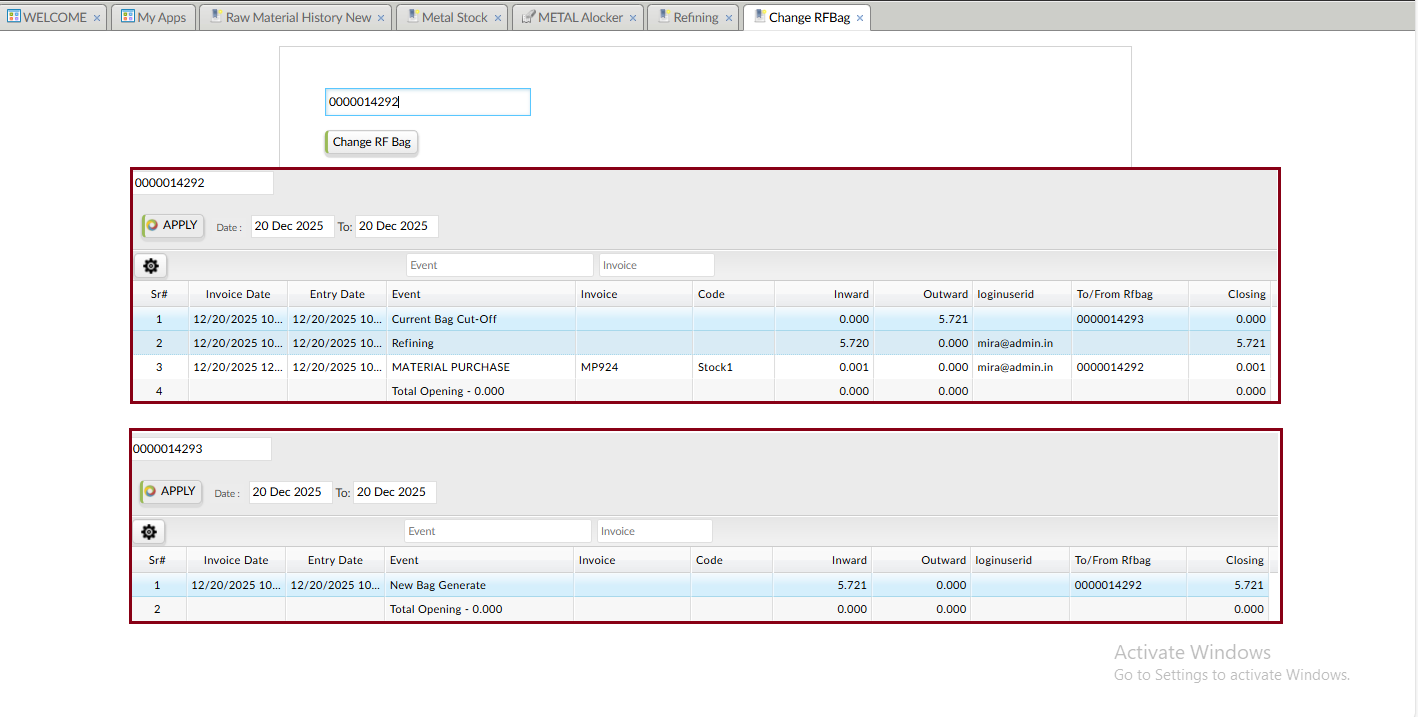Click the gear settings icon in first grid
Viewport: 1418px width, 717px height.
(x=151, y=266)
